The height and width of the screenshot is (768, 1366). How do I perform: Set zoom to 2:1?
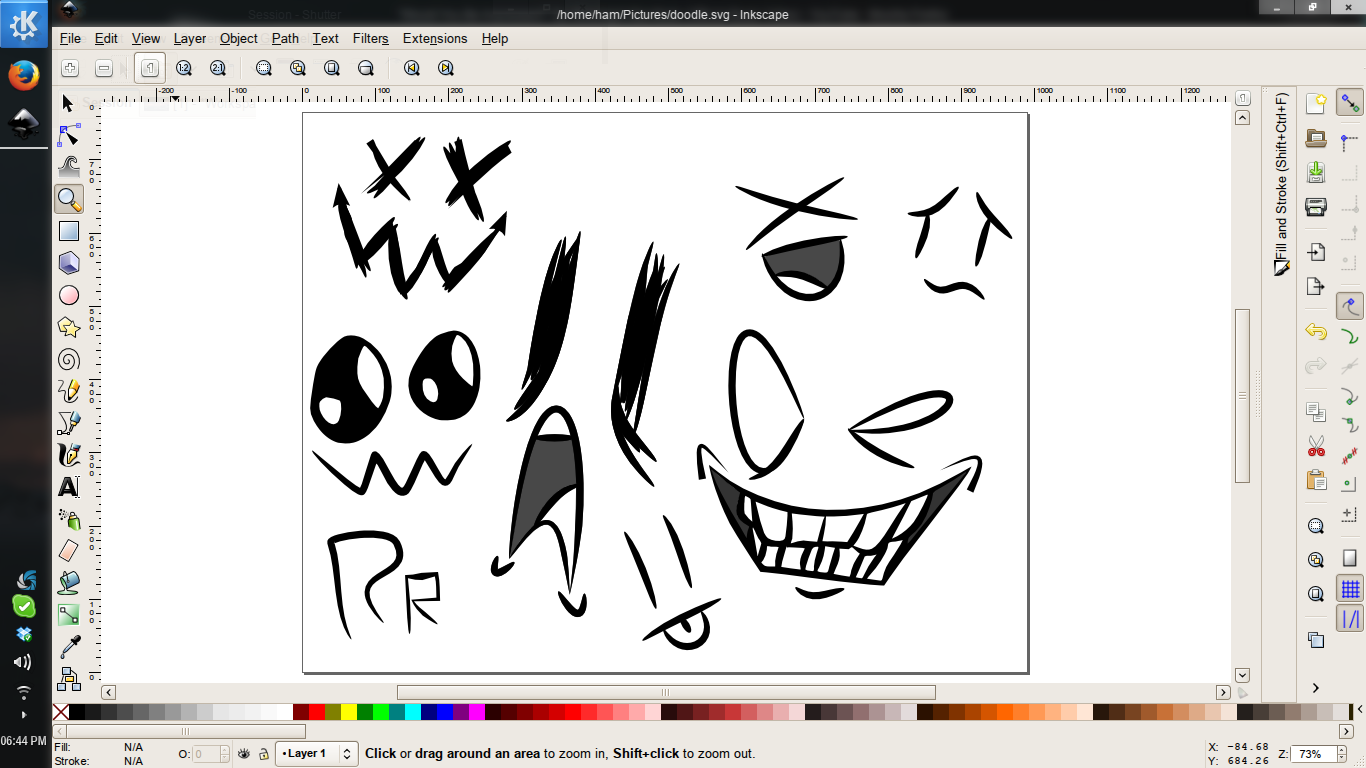[x=218, y=68]
